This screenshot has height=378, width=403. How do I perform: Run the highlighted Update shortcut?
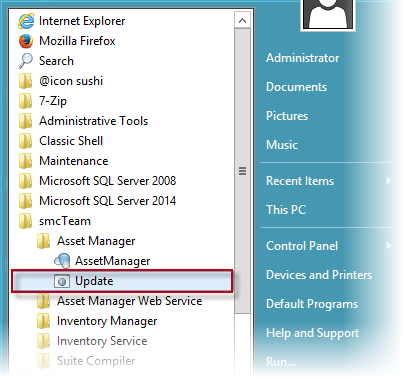[x=122, y=281]
